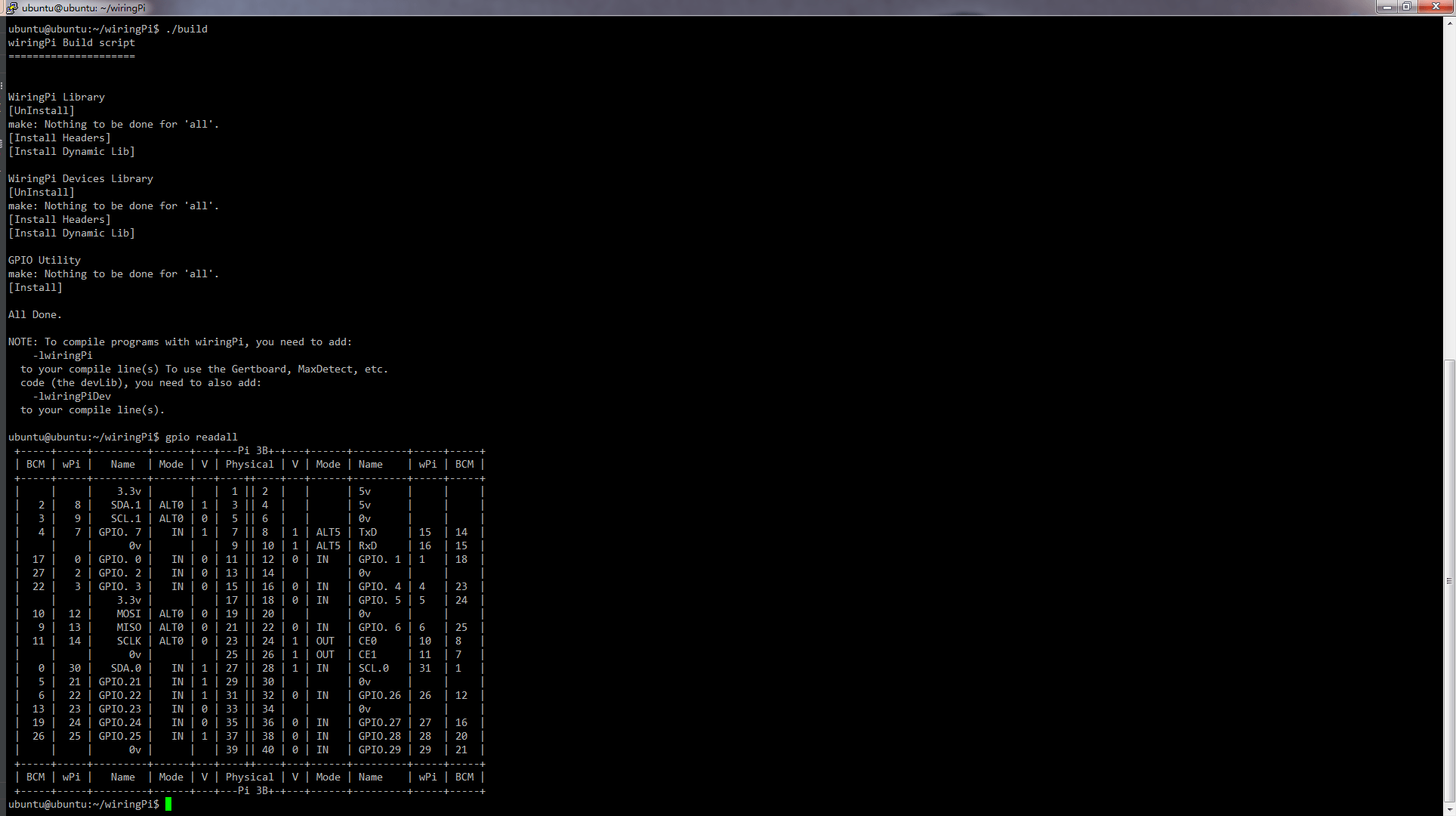Close the ubuntu@ubuntu terminal window
Viewport: 1456px width, 816px height.
1435,7
